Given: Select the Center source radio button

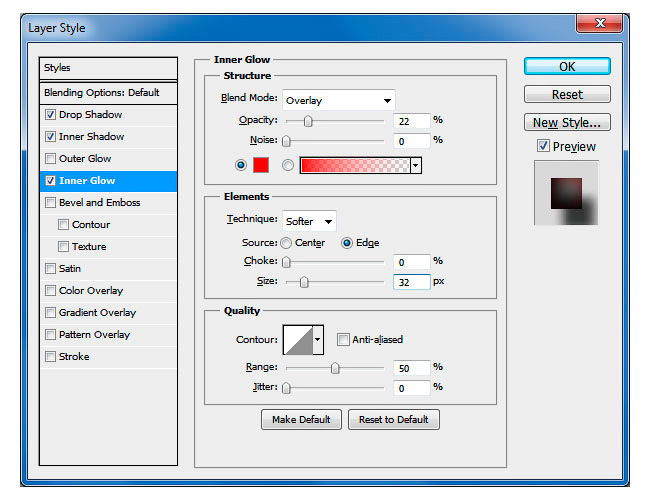Looking at the screenshot, I should (x=286, y=243).
